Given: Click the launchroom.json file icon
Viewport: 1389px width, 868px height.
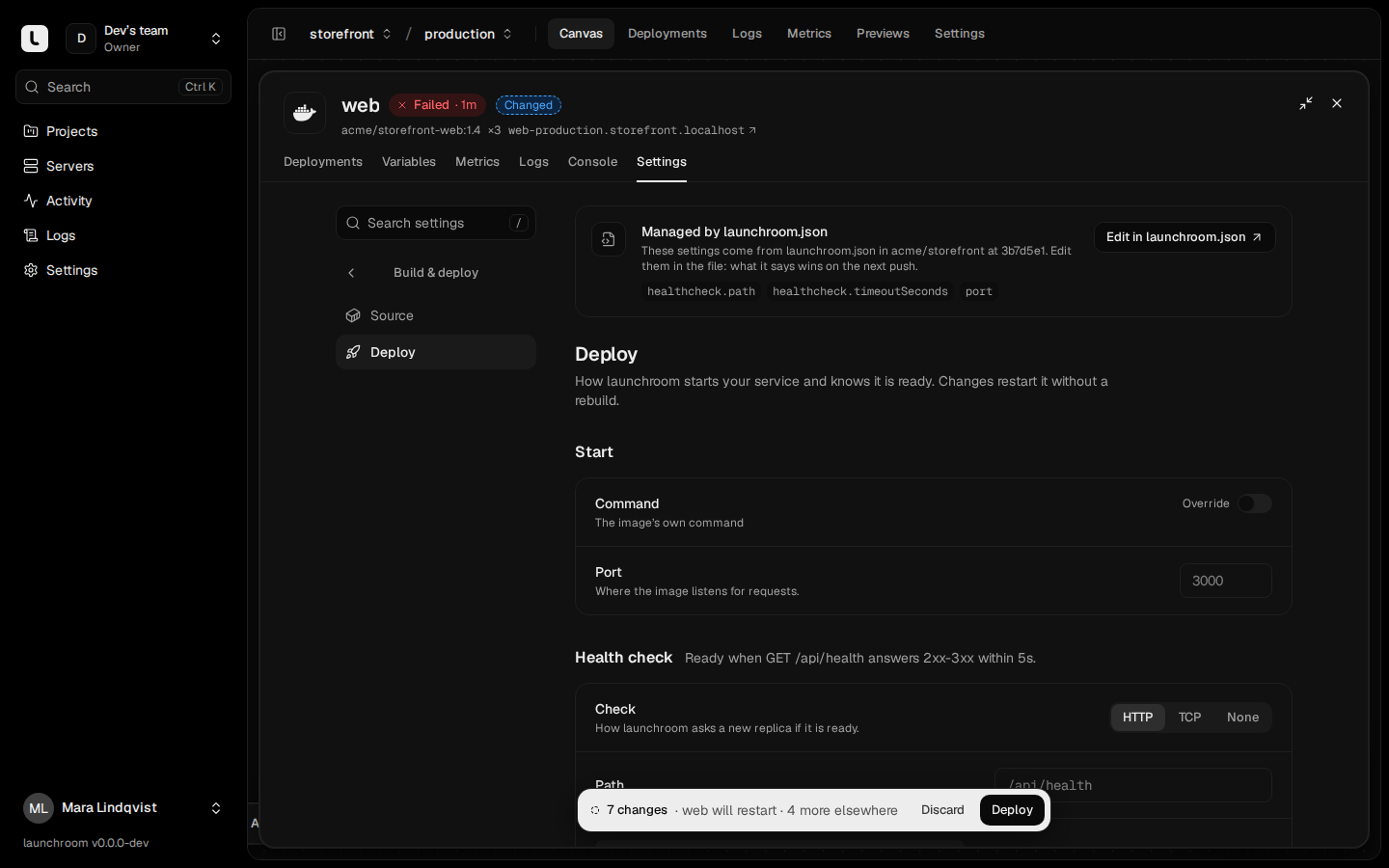Looking at the screenshot, I should tap(609, 239).
